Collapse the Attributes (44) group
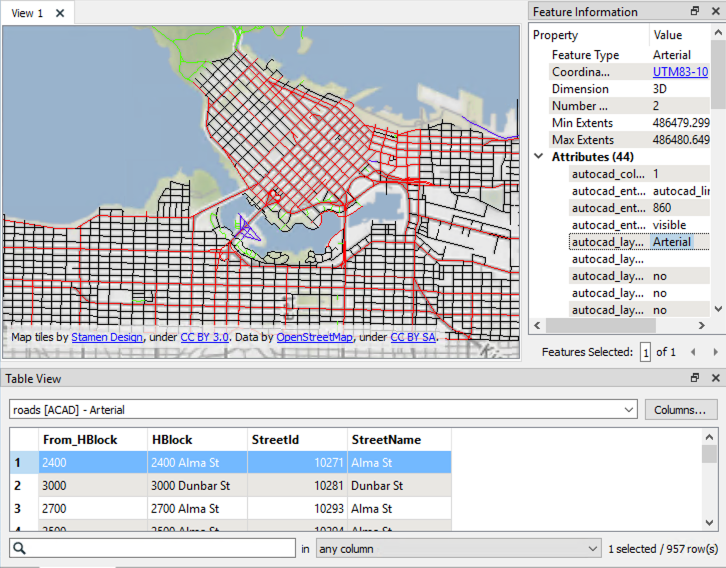 click(x=540, y=157)
